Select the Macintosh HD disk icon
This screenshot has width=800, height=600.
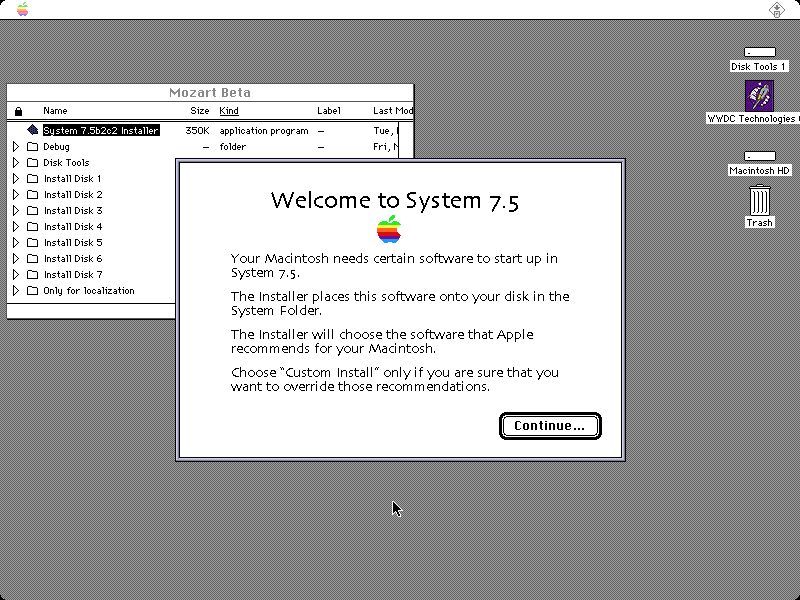759,156
